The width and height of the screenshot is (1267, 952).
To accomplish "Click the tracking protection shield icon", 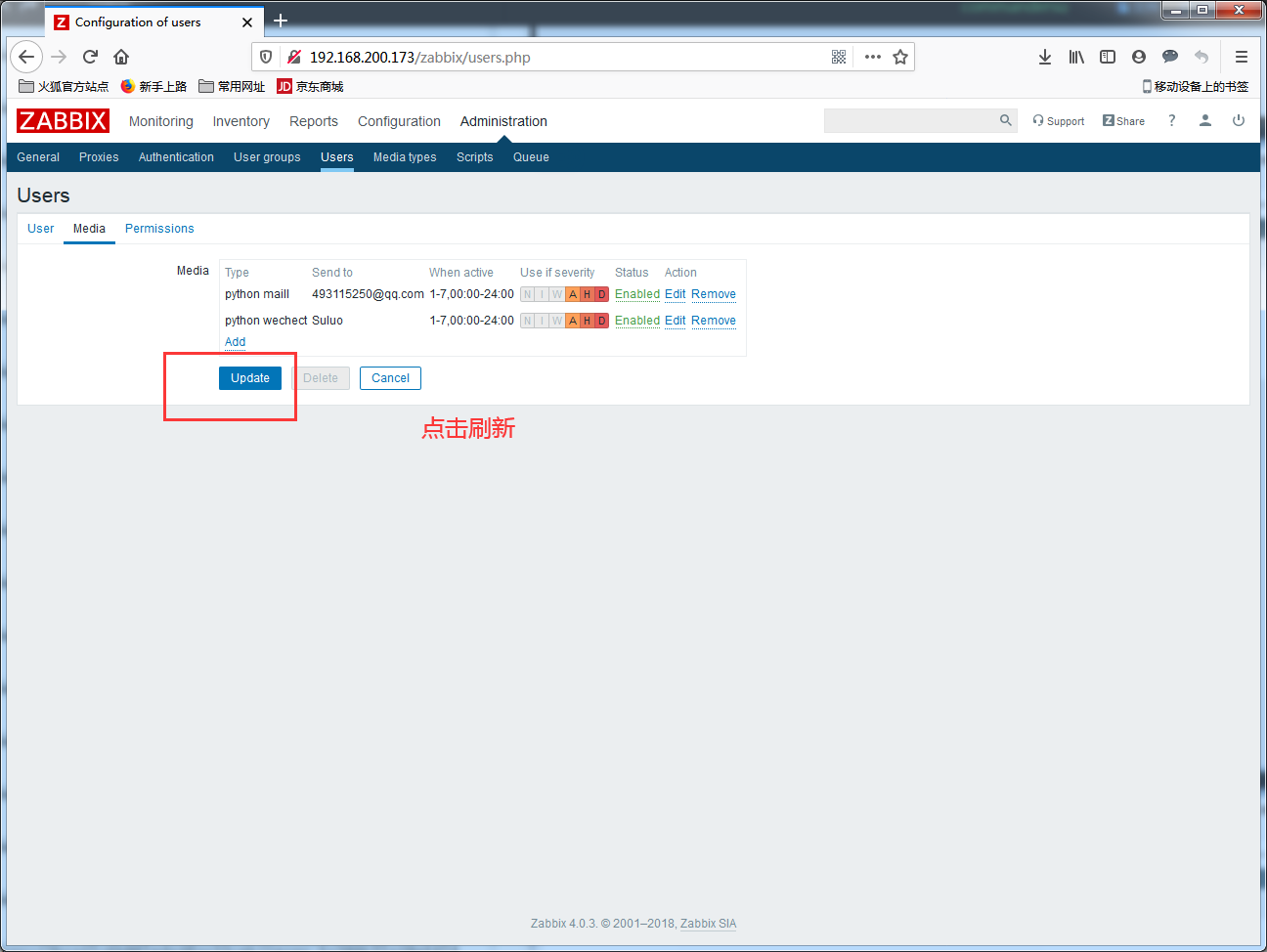I will click(x=266, y=57).
